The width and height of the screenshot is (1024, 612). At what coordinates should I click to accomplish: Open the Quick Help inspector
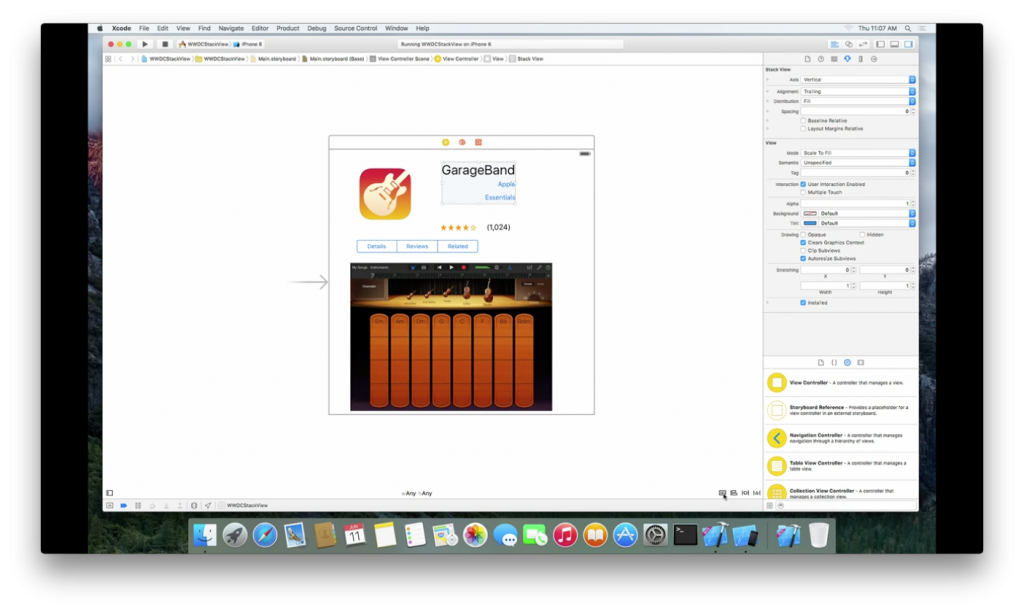click(821, 59)
